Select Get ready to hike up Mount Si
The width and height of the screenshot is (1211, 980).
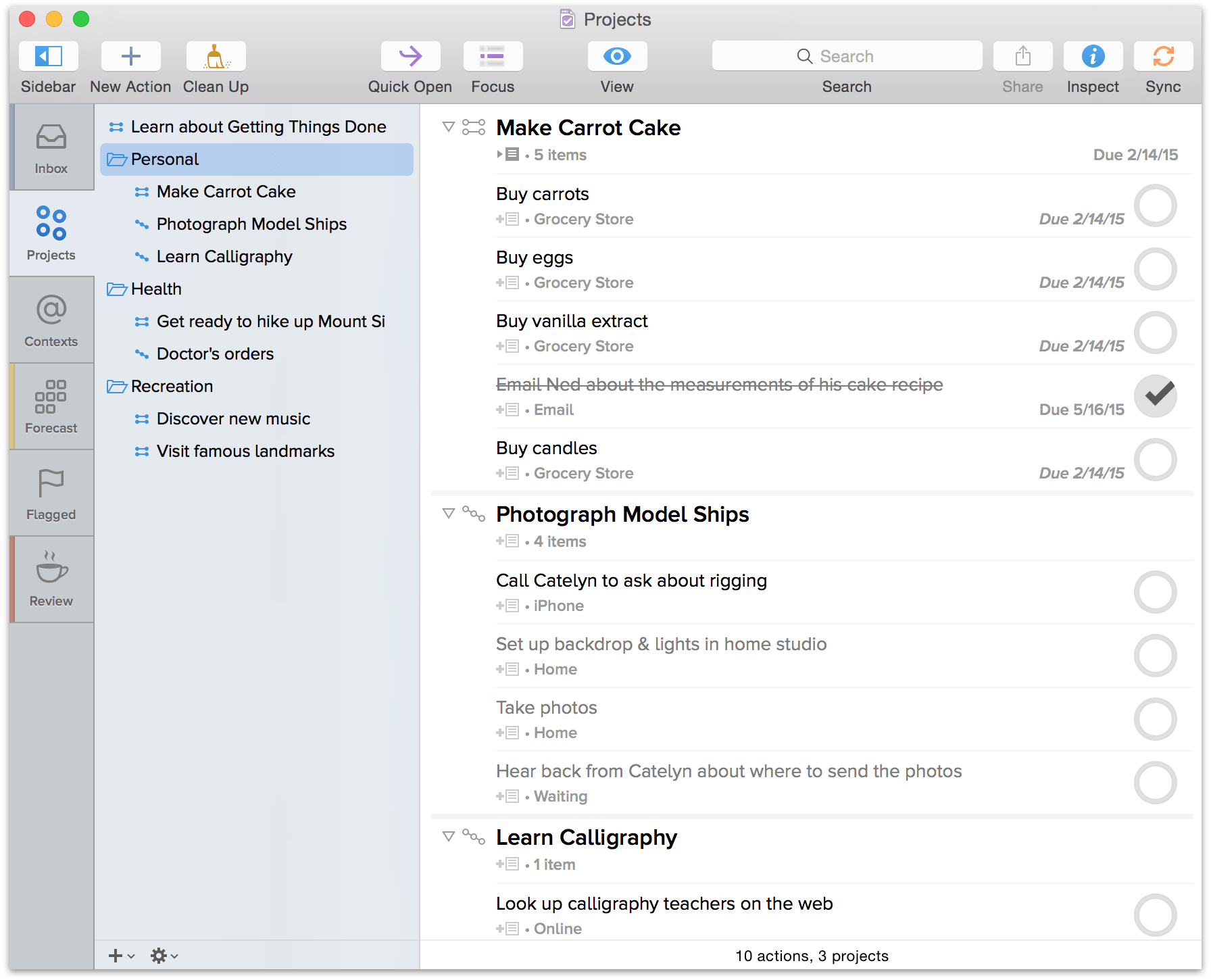tap(257, 322)
